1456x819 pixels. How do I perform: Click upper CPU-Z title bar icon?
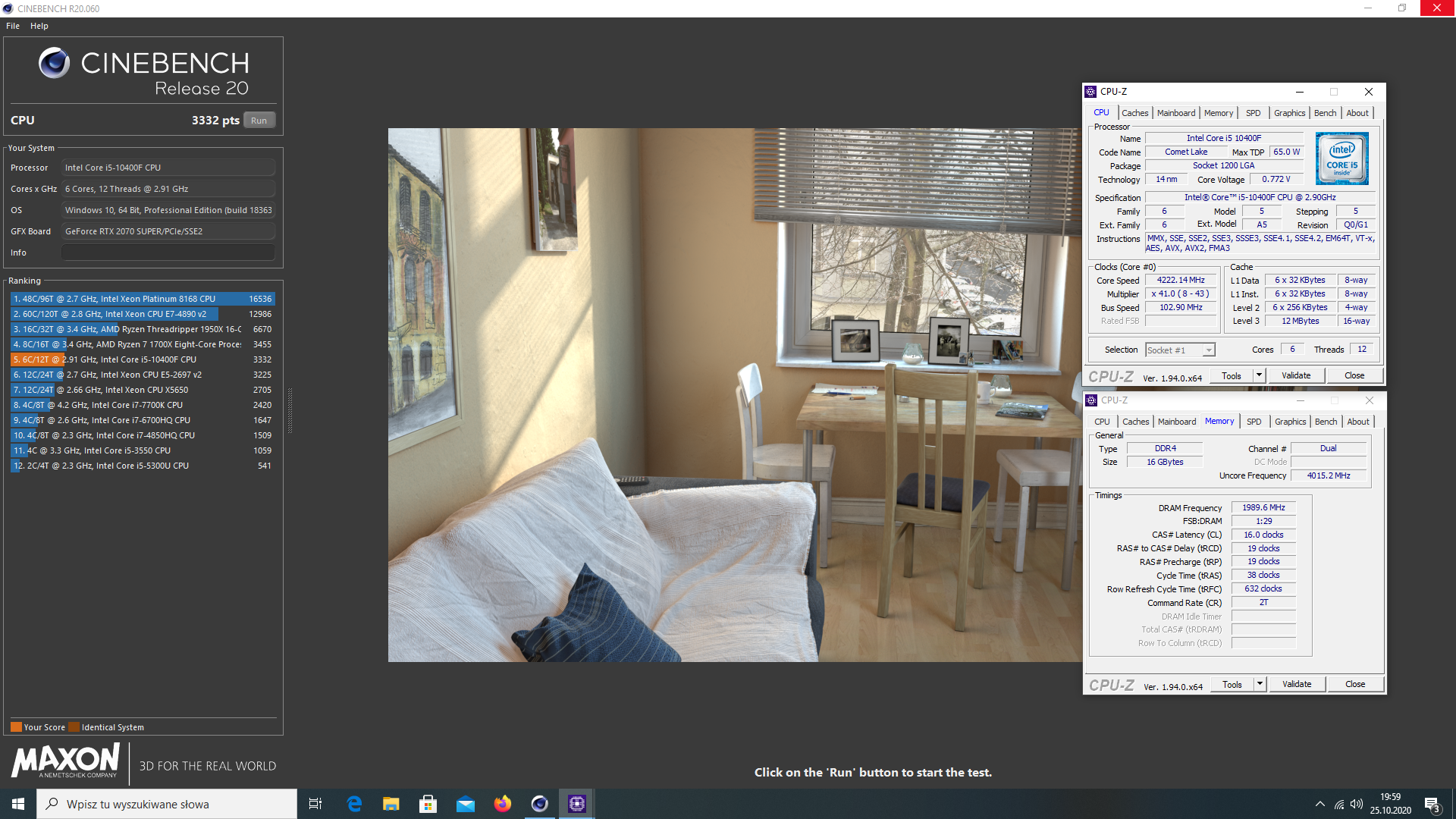point(1091,92)
